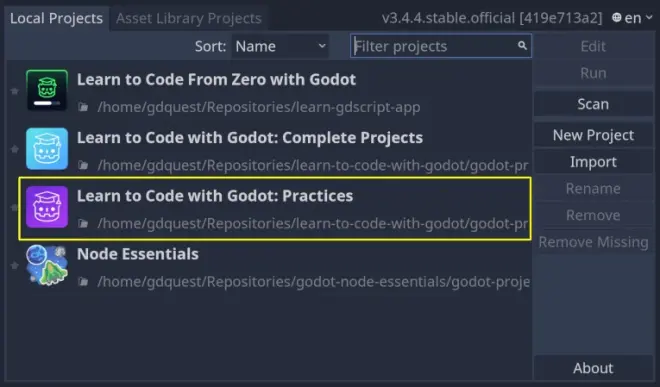
Task: Click the Node Essentials project icon
Action: pyautogui.click(x=47, y=265)
